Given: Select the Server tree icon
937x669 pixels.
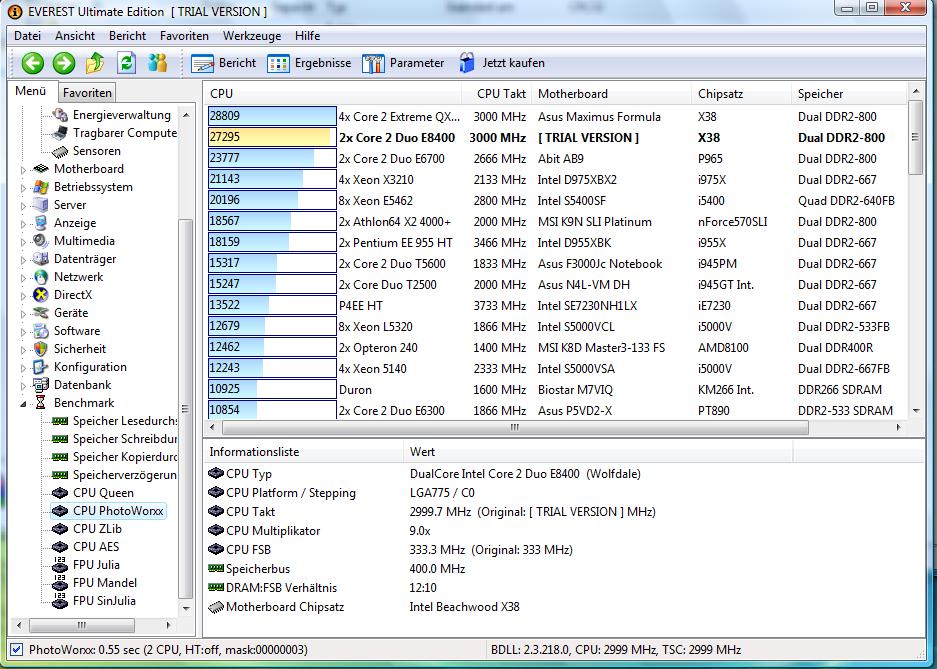Looking at the screenshot, I should point(41,205).
